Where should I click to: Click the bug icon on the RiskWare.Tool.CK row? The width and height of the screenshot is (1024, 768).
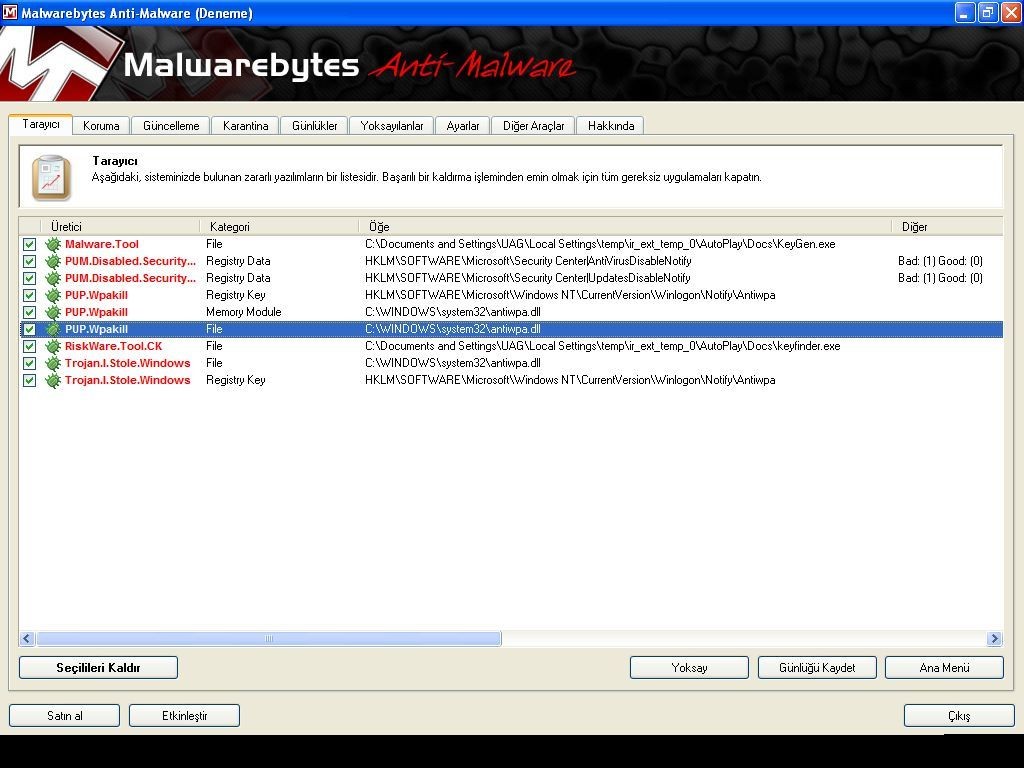pos(52,346)
